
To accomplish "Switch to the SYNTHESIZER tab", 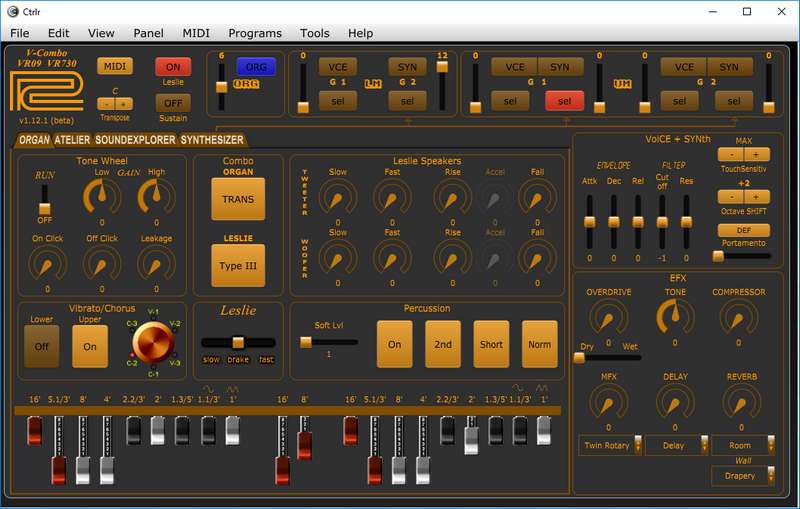I will coord(211,141).
